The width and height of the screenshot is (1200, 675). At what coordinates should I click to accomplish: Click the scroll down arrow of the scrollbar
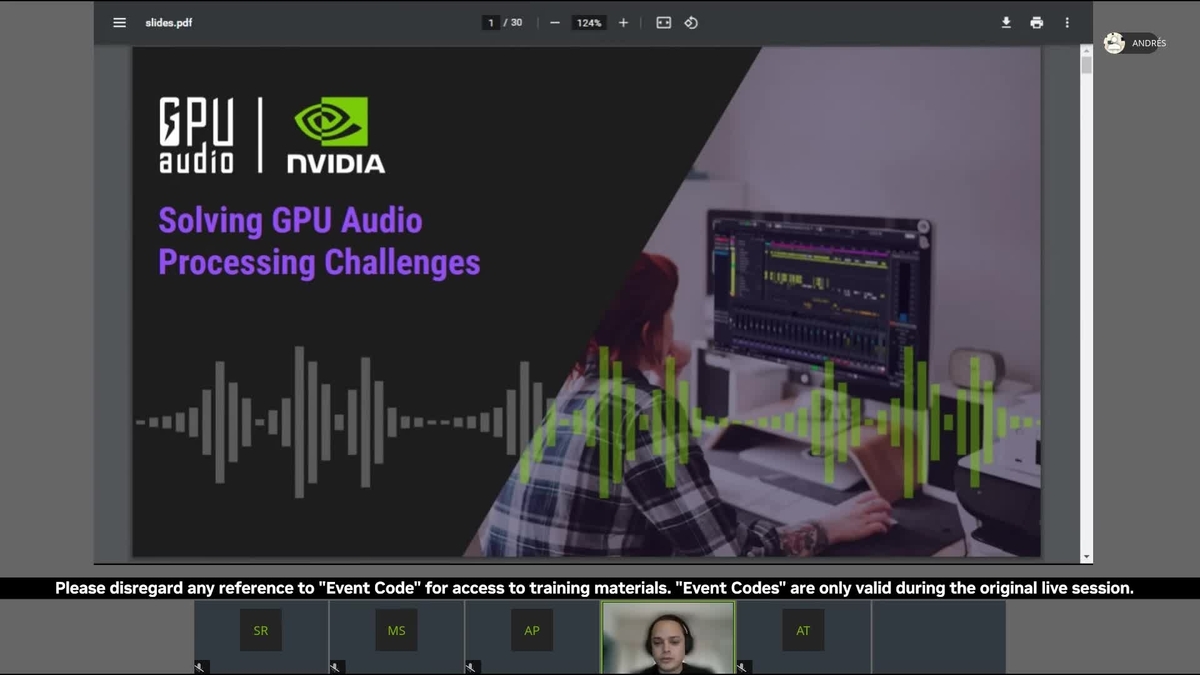coord(1086,557)
